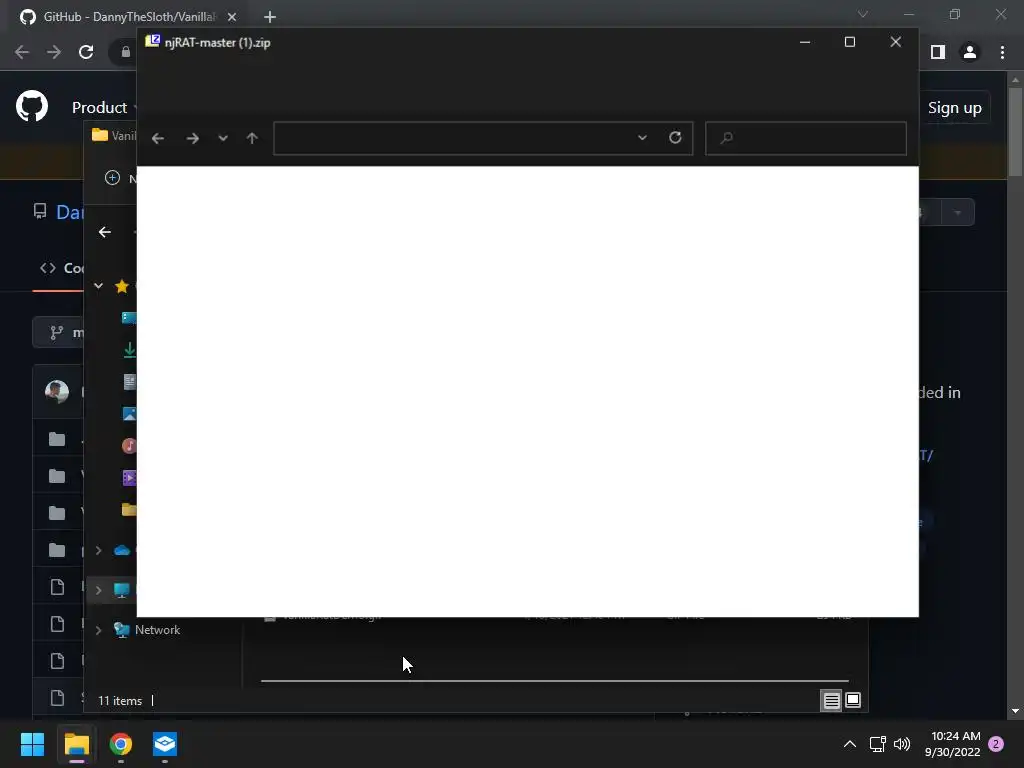1024x768 pixels.
Task: Open clock and date panel
Action: (x=953, y=744)
